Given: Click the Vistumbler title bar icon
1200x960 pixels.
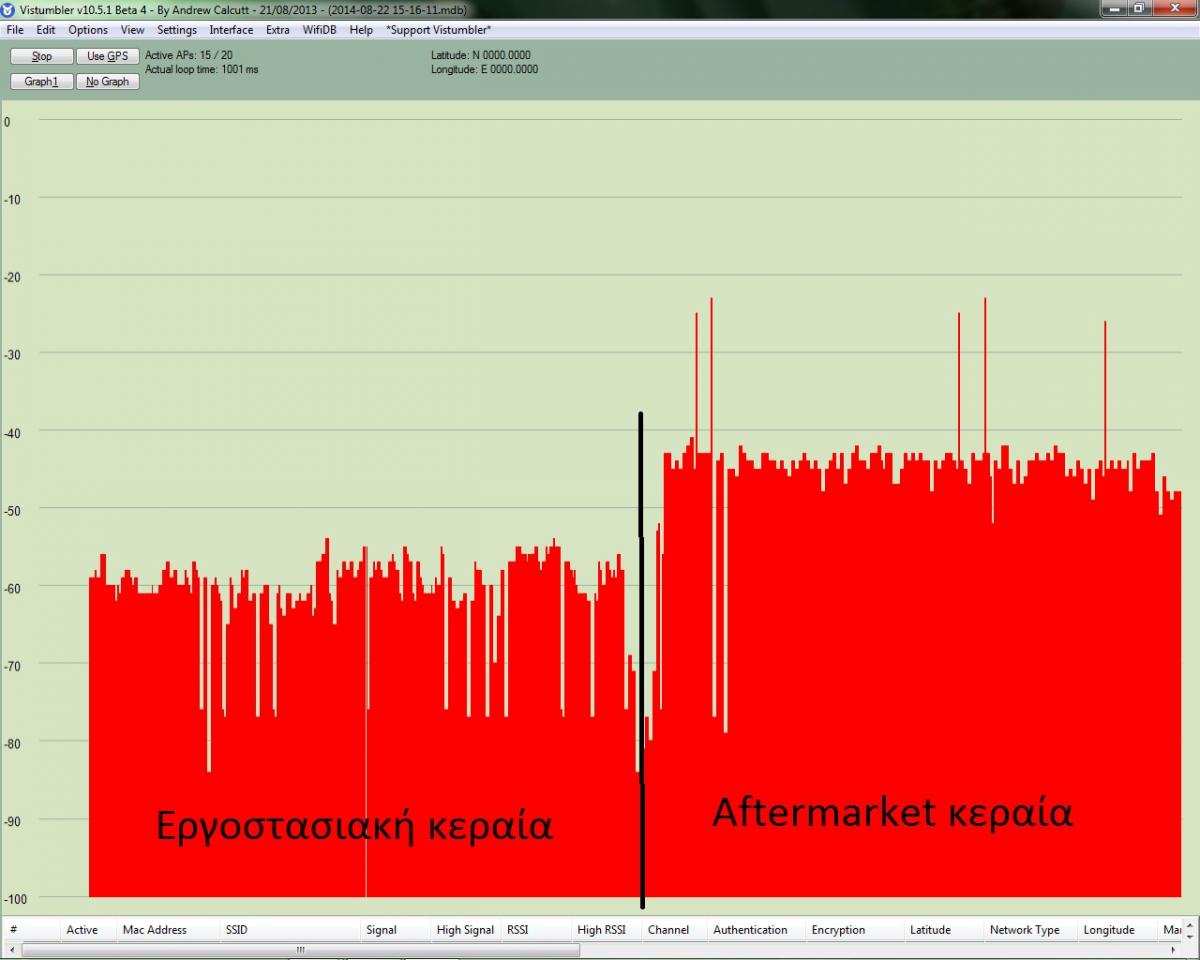Looking at the screenshot, I should point(9,9).
